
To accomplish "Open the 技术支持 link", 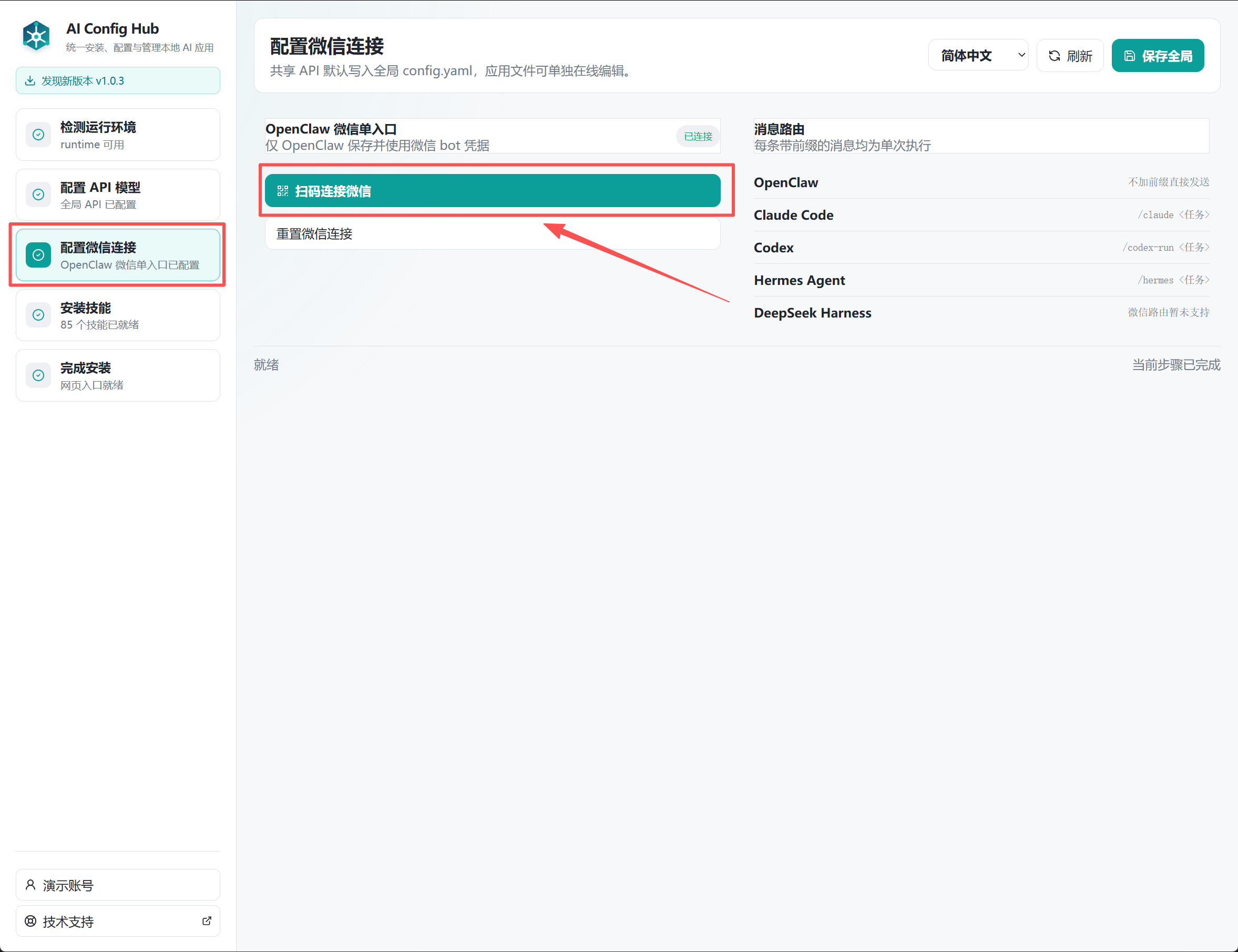I will point(118,922).
